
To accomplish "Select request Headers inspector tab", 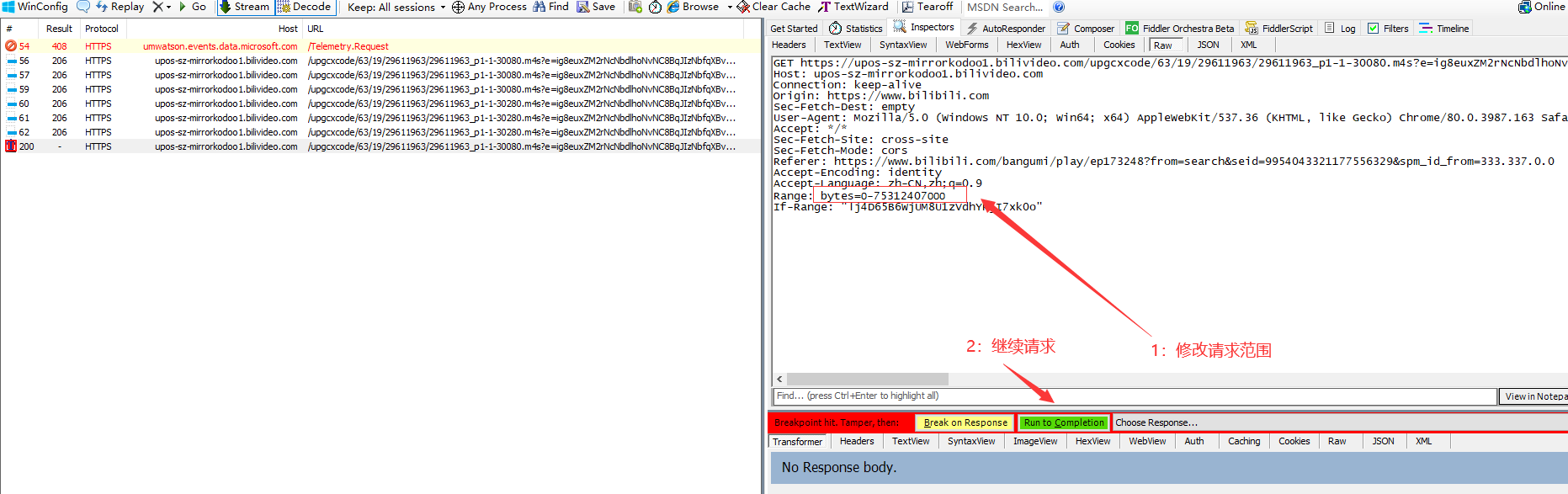I will 789,45.
